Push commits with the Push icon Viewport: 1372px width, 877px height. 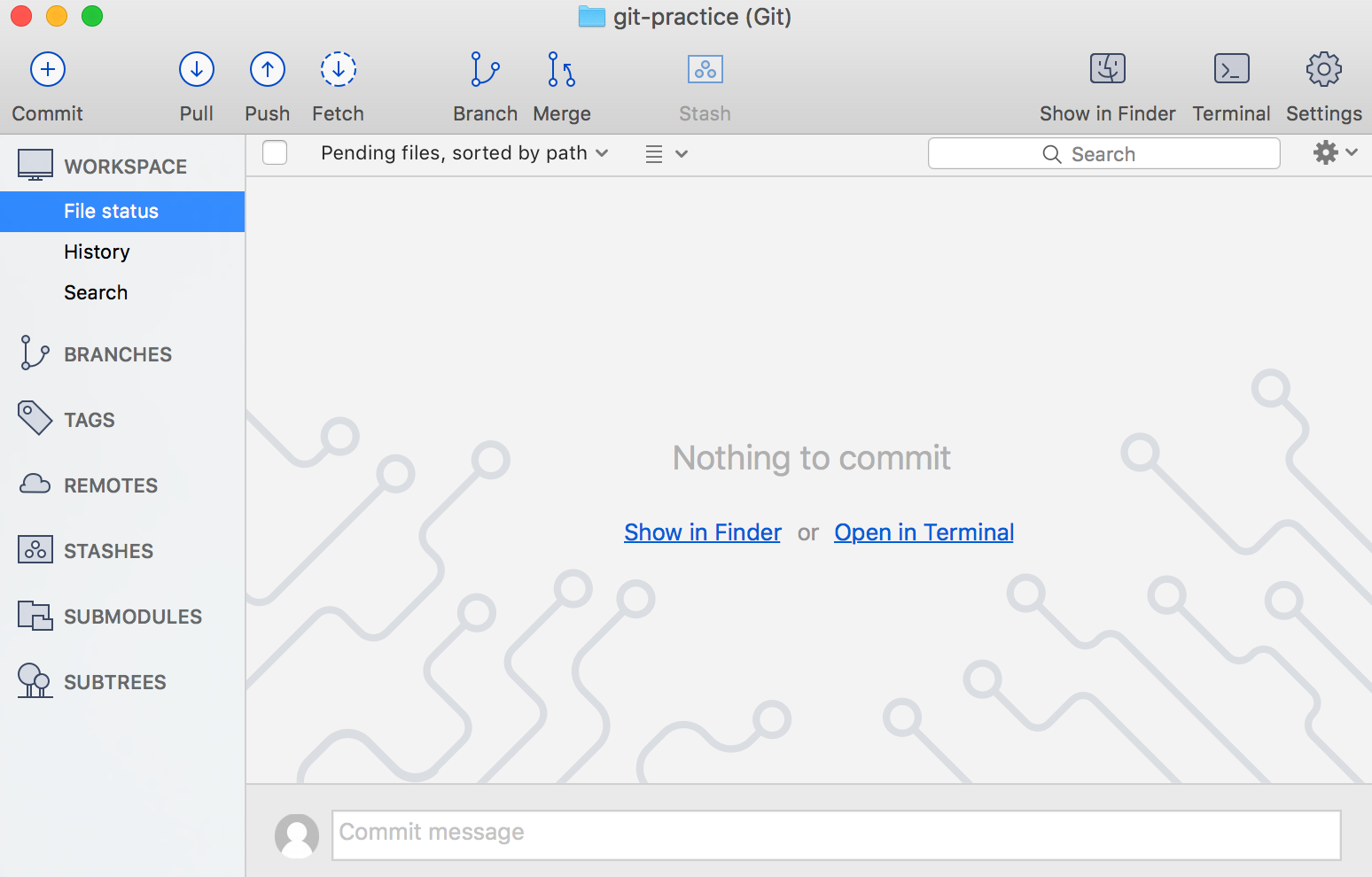[x=267, y=69]
